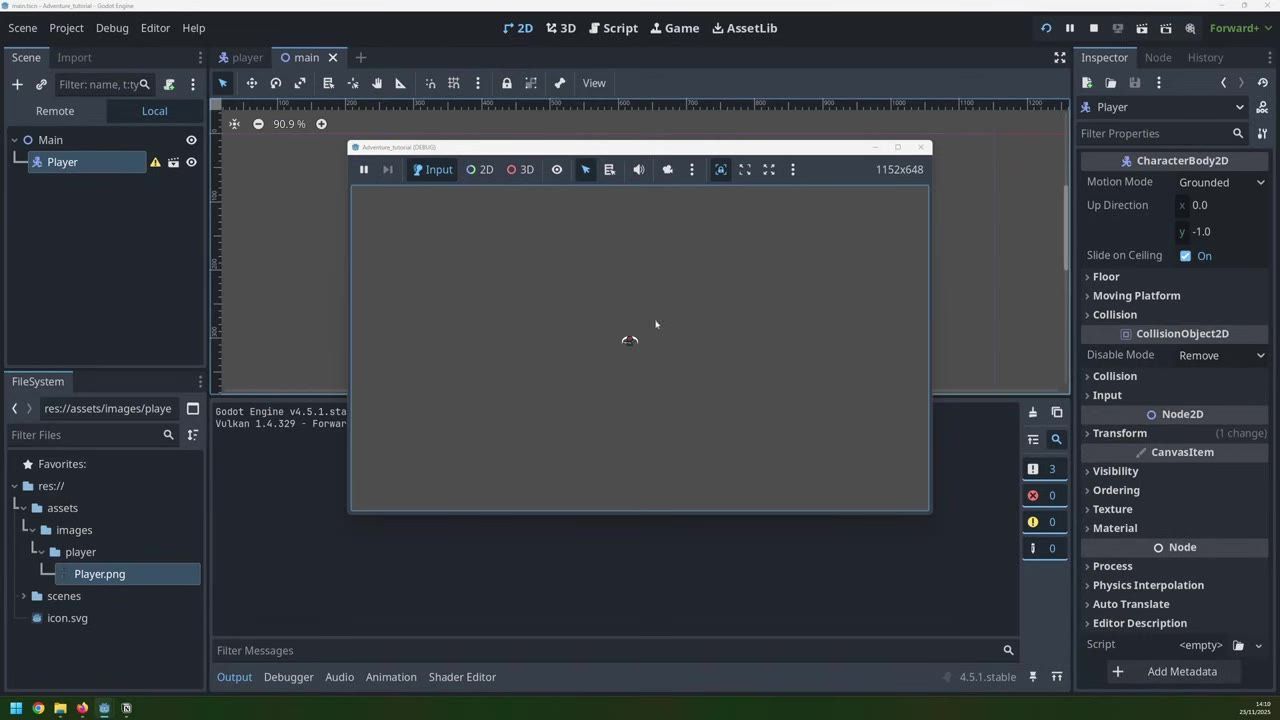The width and height of the screenshot is (1280, 720).
Task: Instantiate a child scene with link icon
Action: point(41,85)
